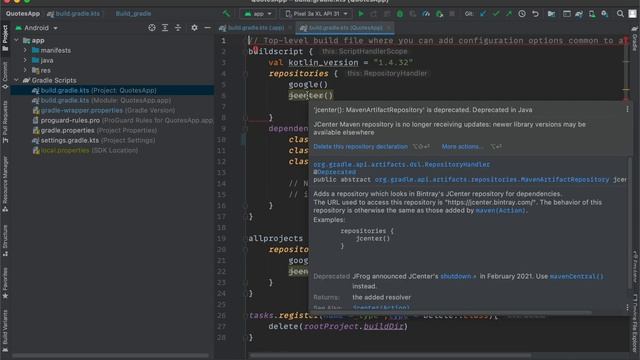Close the build.gradle.kts (QuotesApp) tab
Viewport: 640px width, 360px height.
pos(389,28)
